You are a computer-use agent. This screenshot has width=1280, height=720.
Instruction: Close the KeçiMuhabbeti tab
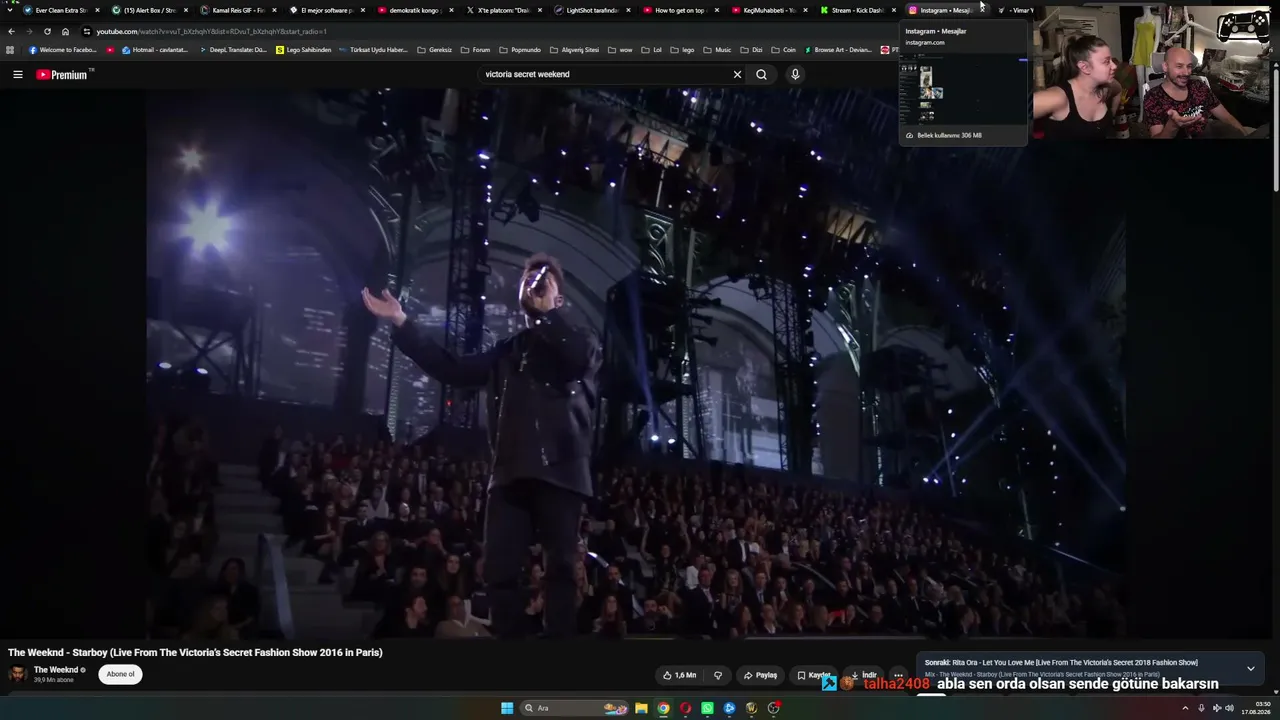click(805, 10)
